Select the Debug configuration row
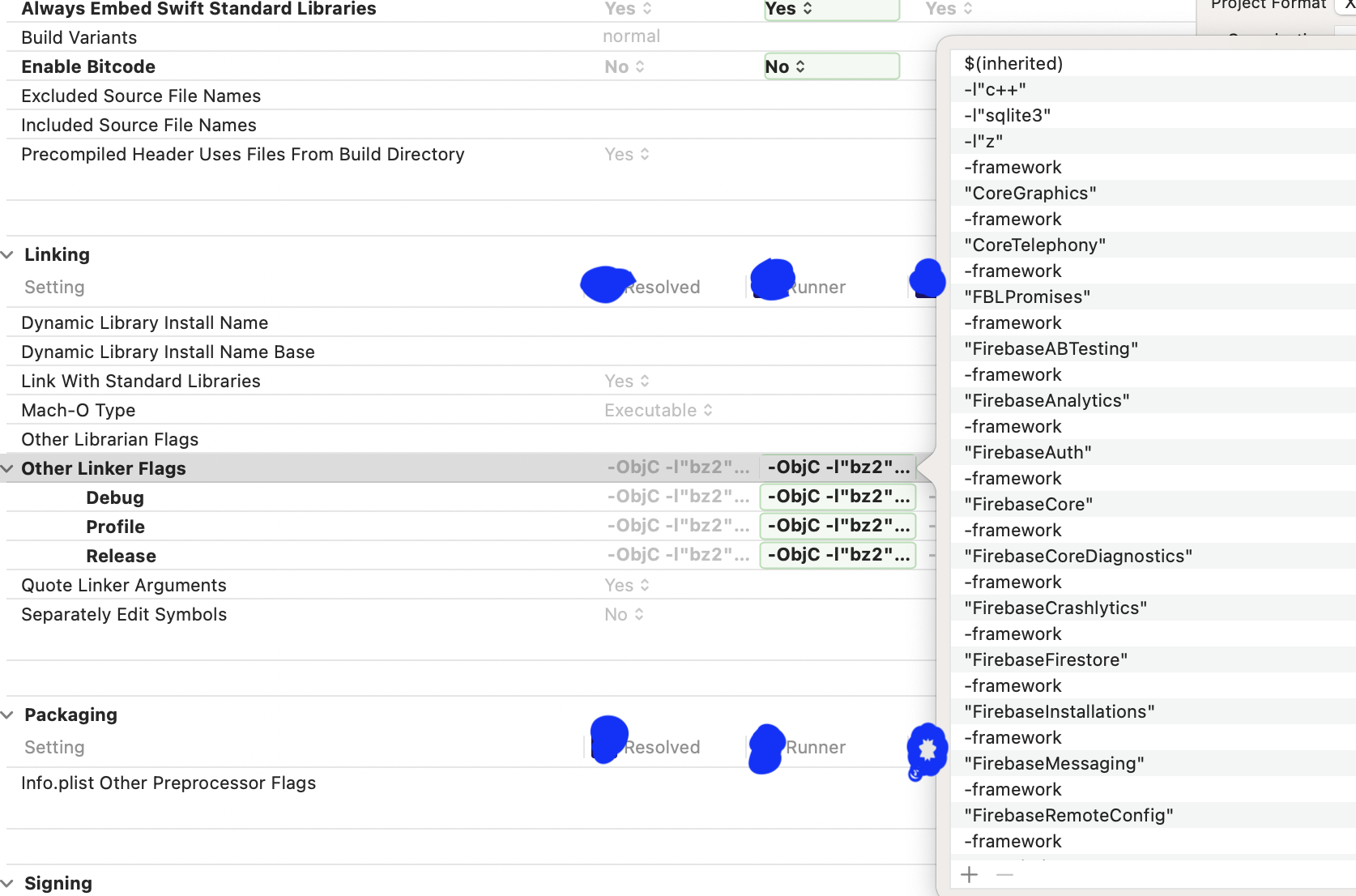 [471, 497]
